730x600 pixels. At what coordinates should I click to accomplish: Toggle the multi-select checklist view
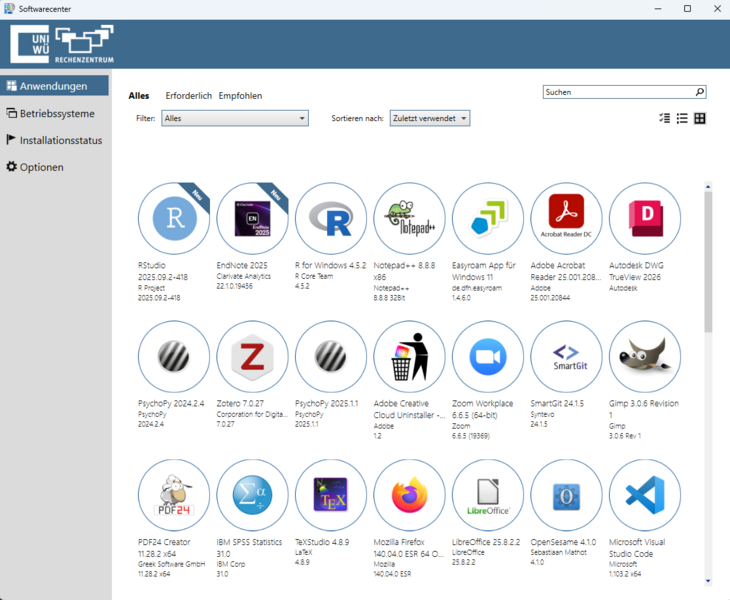point(664,118)
